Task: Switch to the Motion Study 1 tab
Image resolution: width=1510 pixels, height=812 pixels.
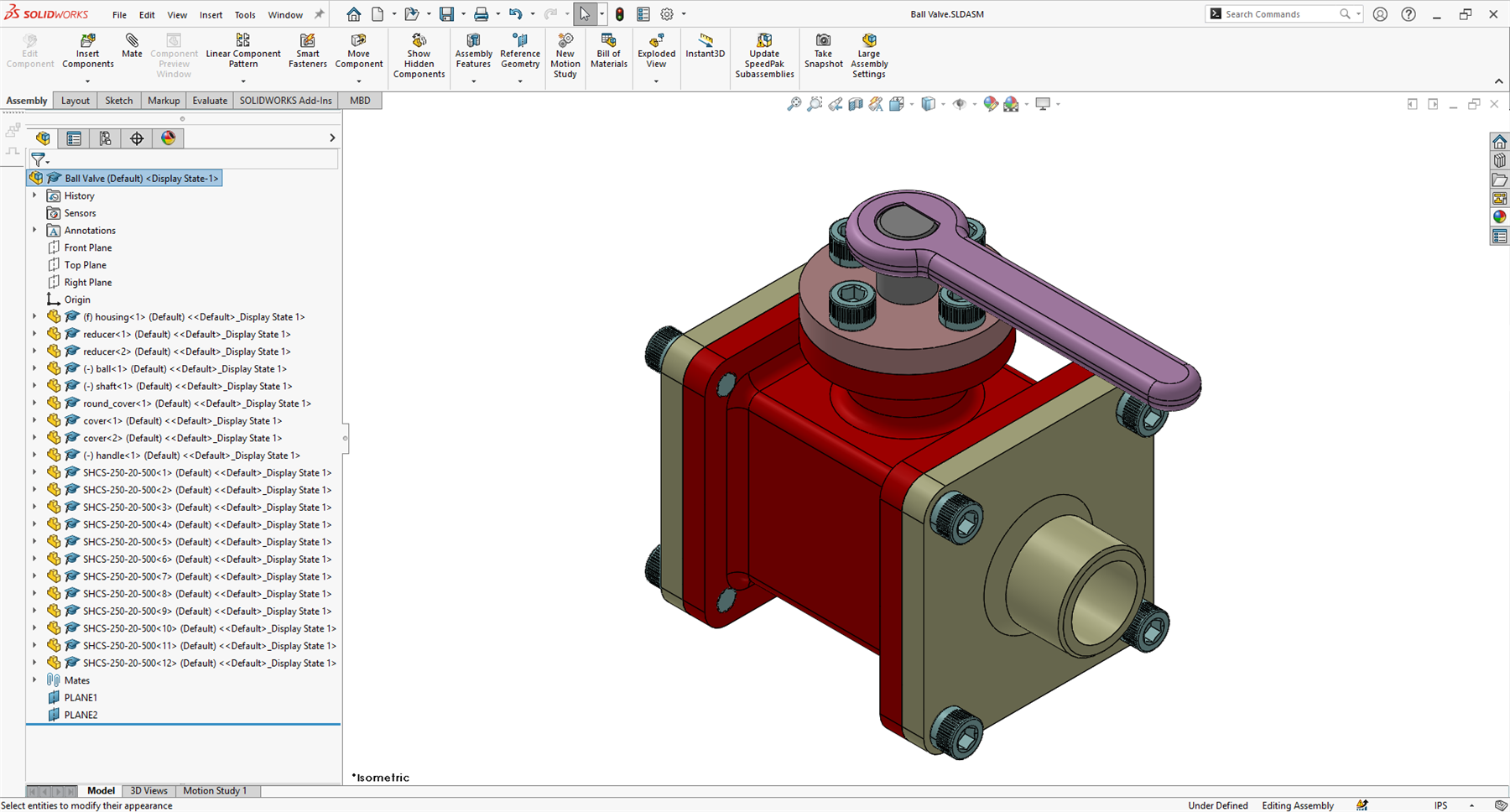Action: click(x=215, y=791)
